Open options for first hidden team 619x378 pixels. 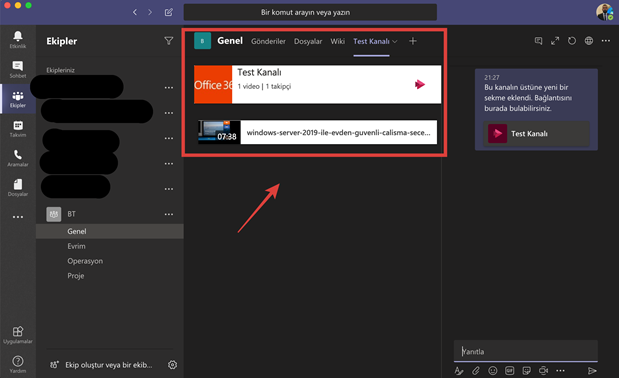pos(169,88)
